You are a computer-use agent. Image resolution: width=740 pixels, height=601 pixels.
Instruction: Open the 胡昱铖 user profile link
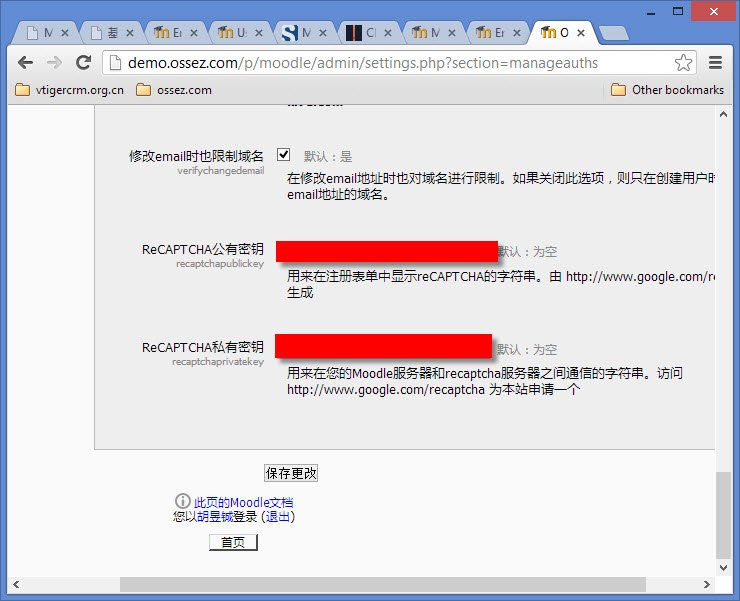coord(215,517)
